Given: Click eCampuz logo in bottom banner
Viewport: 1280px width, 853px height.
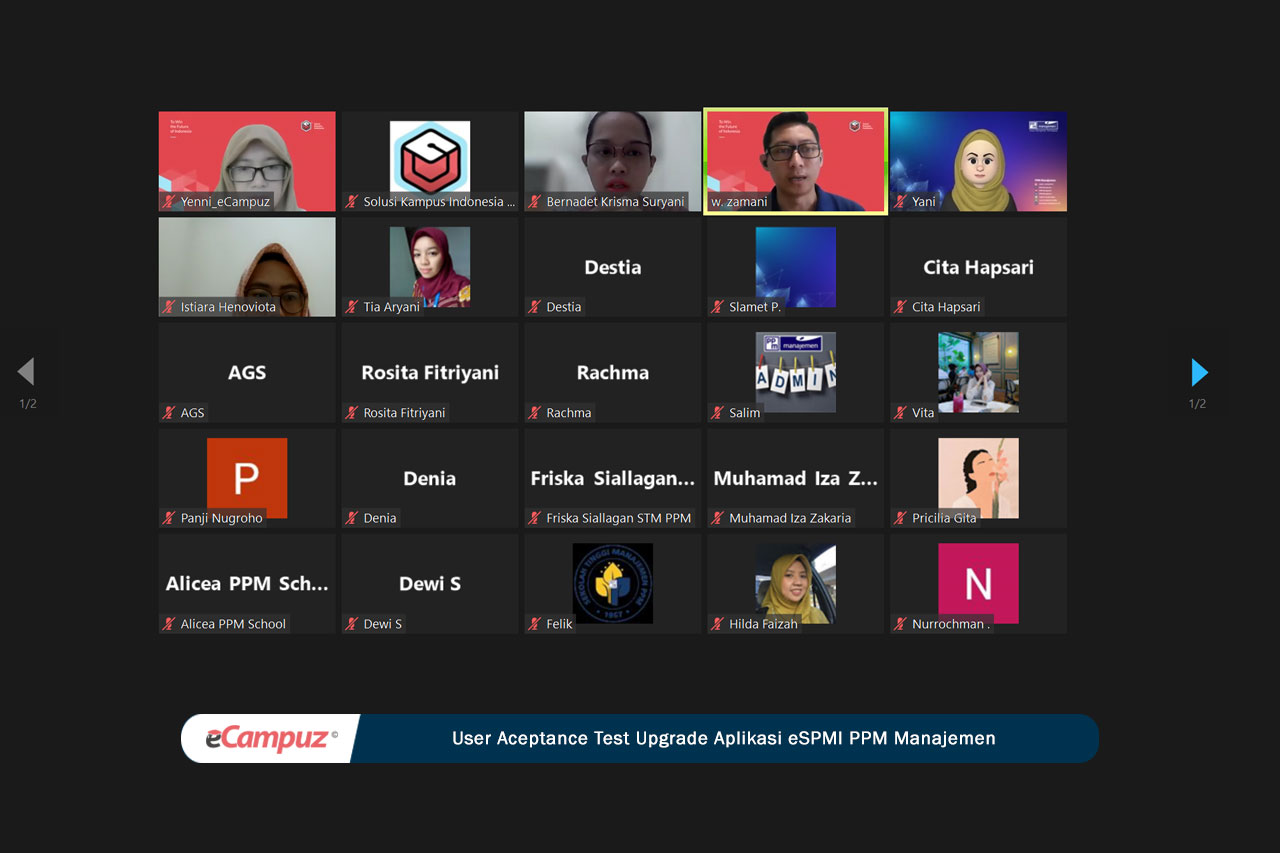Looking at the screenshot, I should [x=271, y=739].
